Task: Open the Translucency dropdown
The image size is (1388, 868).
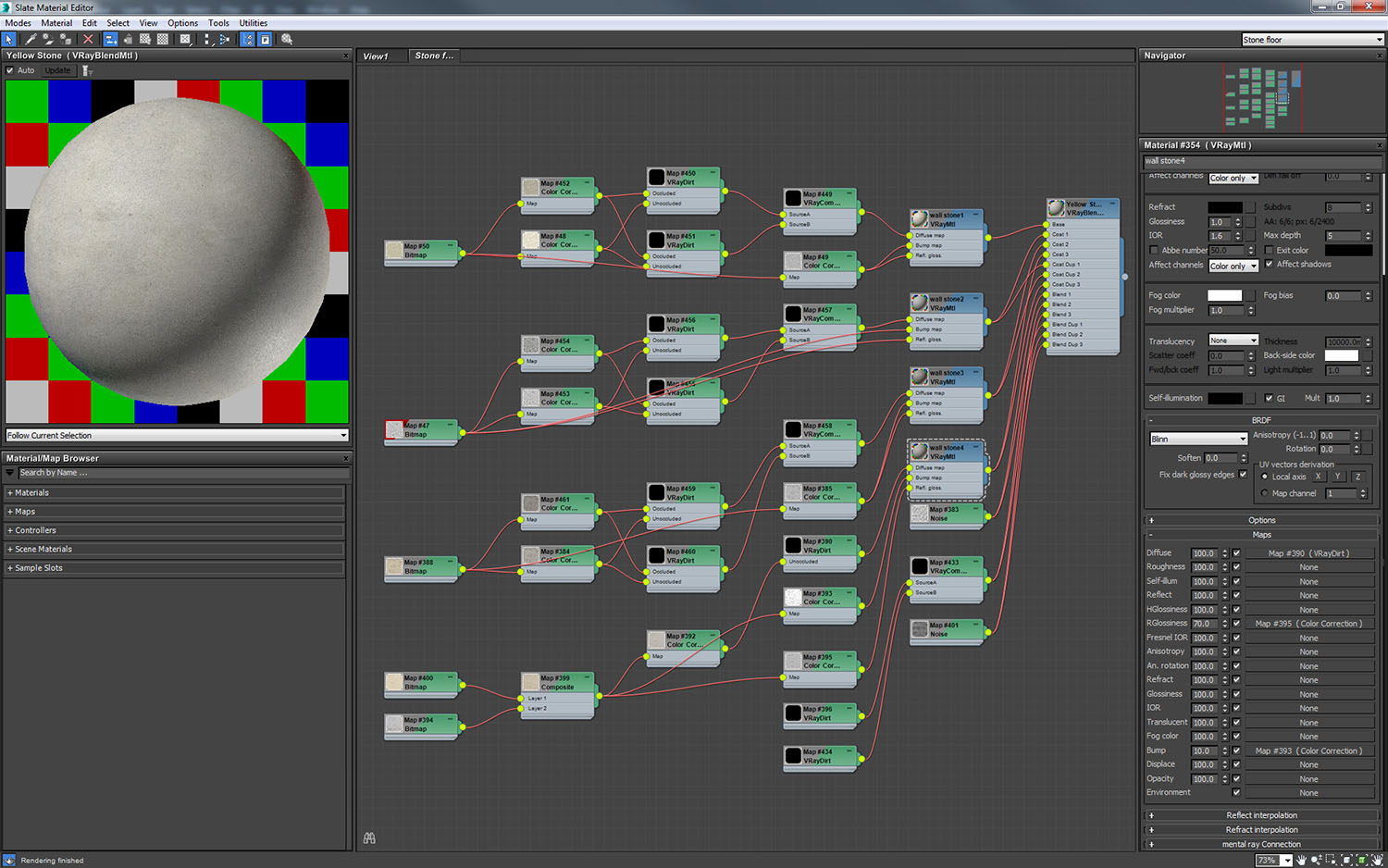Action: [x=1233, y=341]
